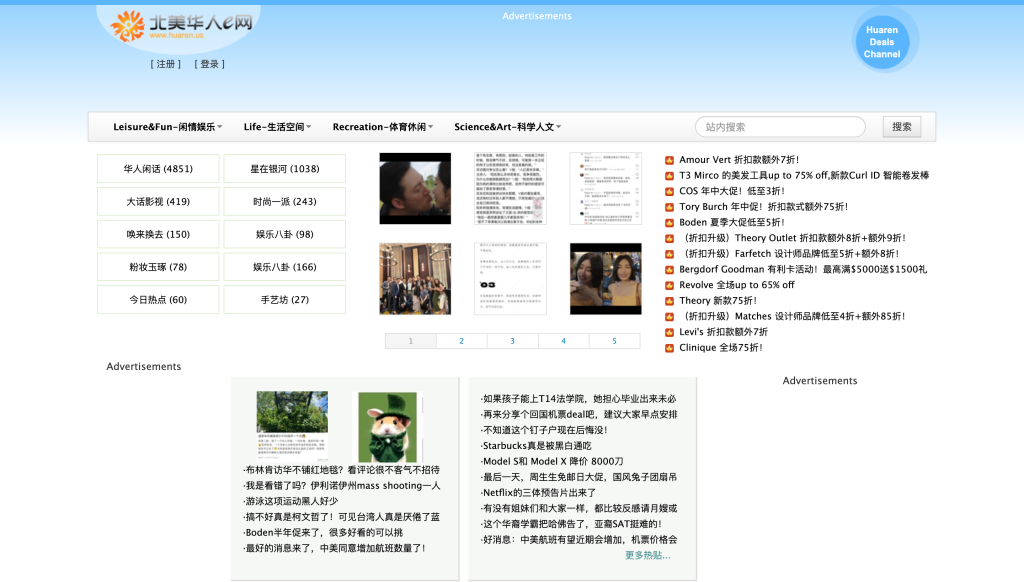Open the Huaren Deals Channel badge

coord(881,42)
